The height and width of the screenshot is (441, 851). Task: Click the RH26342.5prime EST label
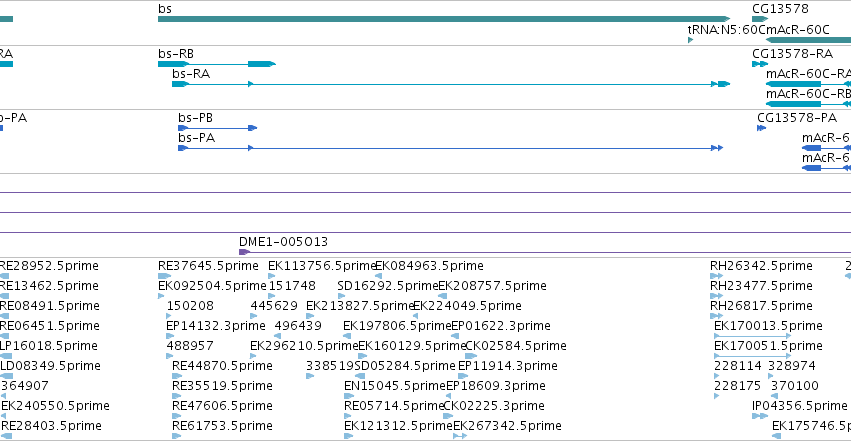click(x=761, y=266)
